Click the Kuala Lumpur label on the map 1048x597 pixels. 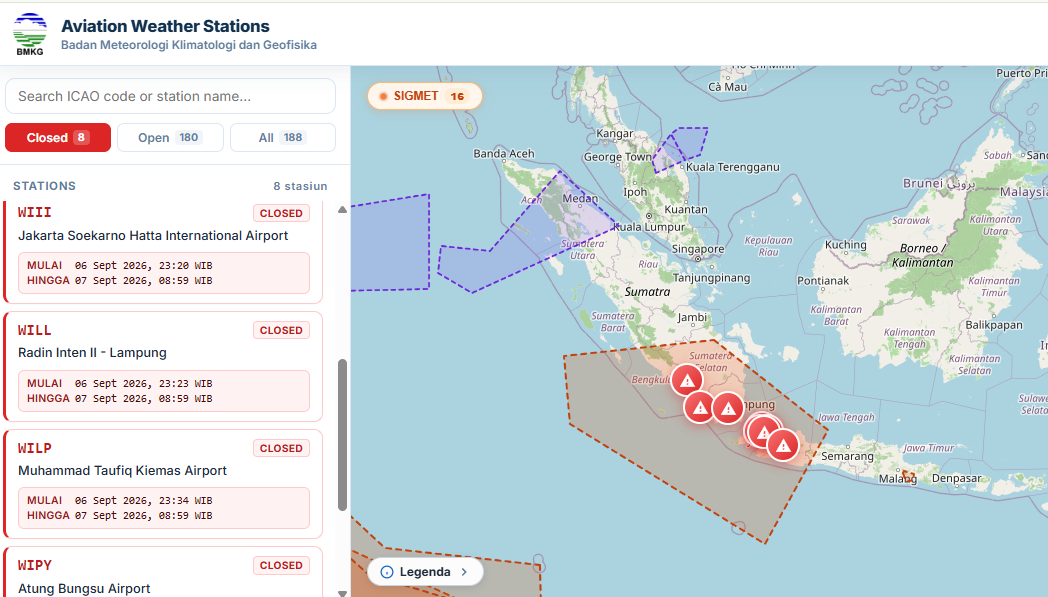click(x=649, y=227)
